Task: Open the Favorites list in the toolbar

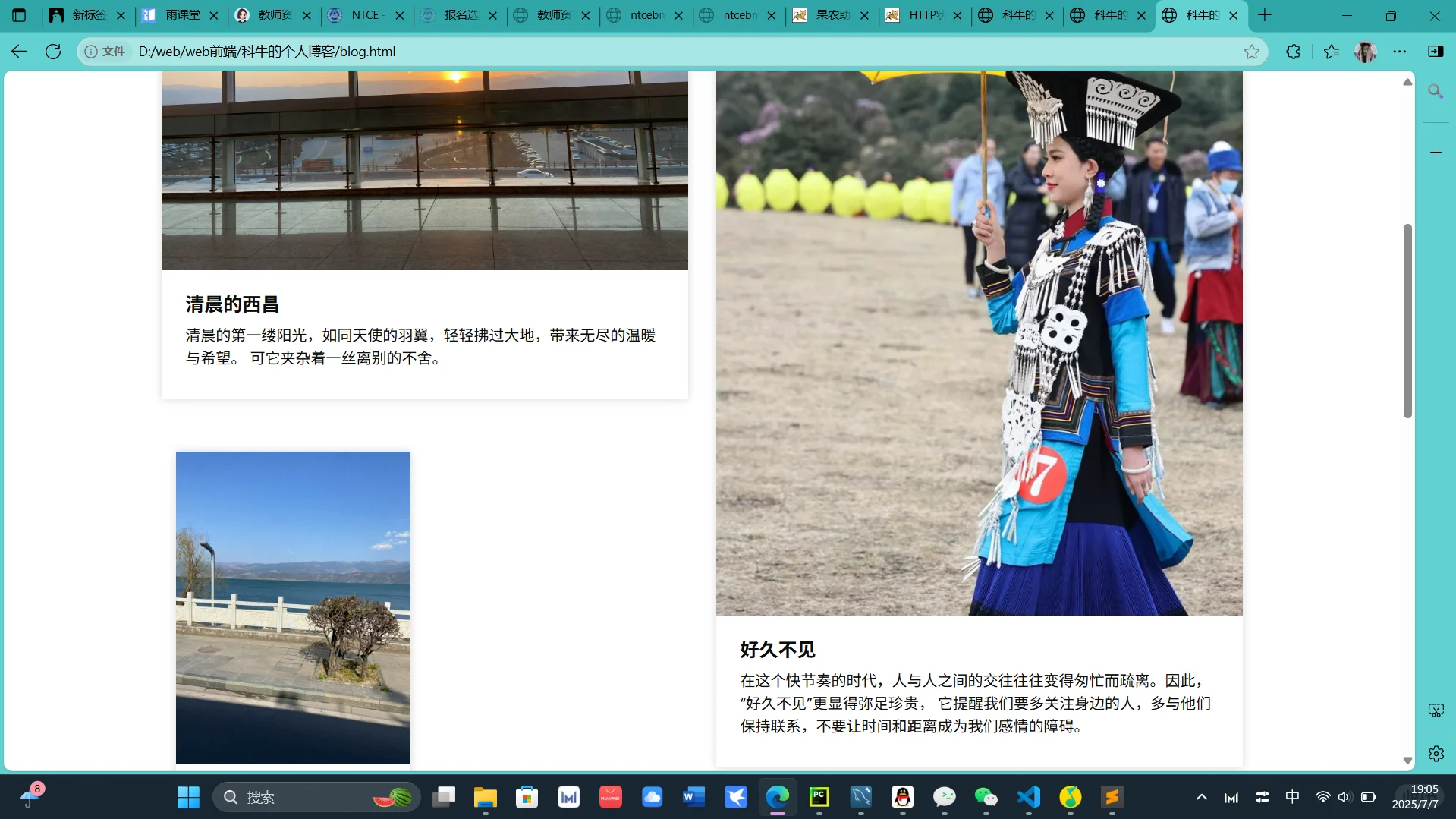Action: click(x=1332, y=52)
